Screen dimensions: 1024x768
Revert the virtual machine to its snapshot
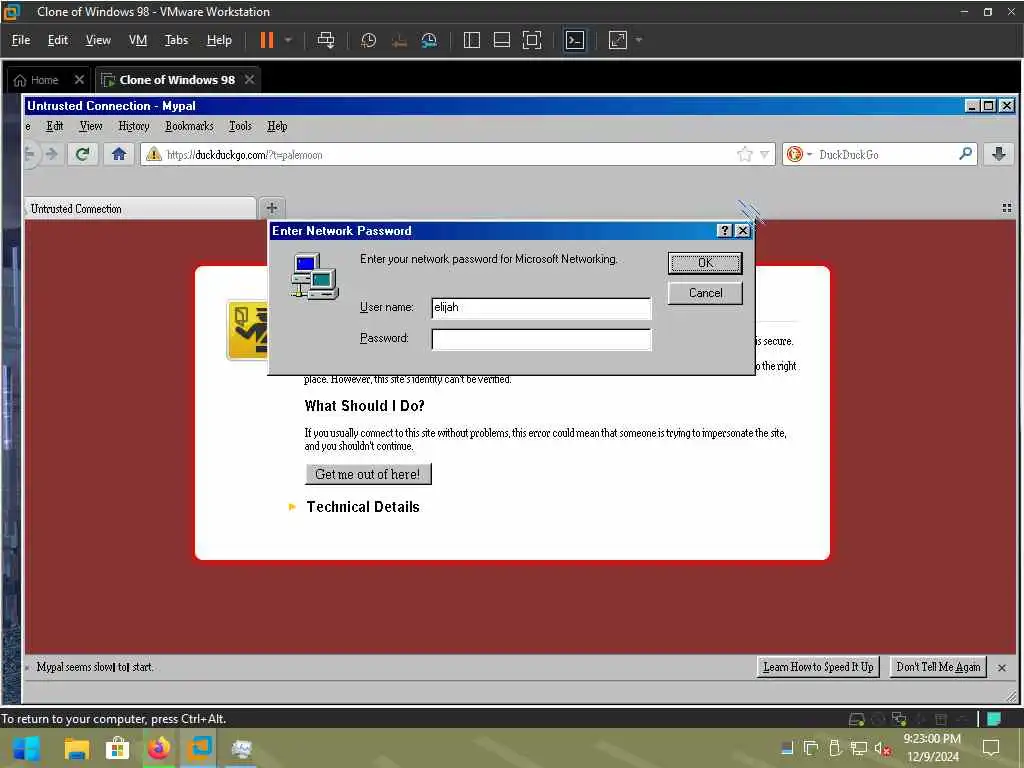point(399,40)
